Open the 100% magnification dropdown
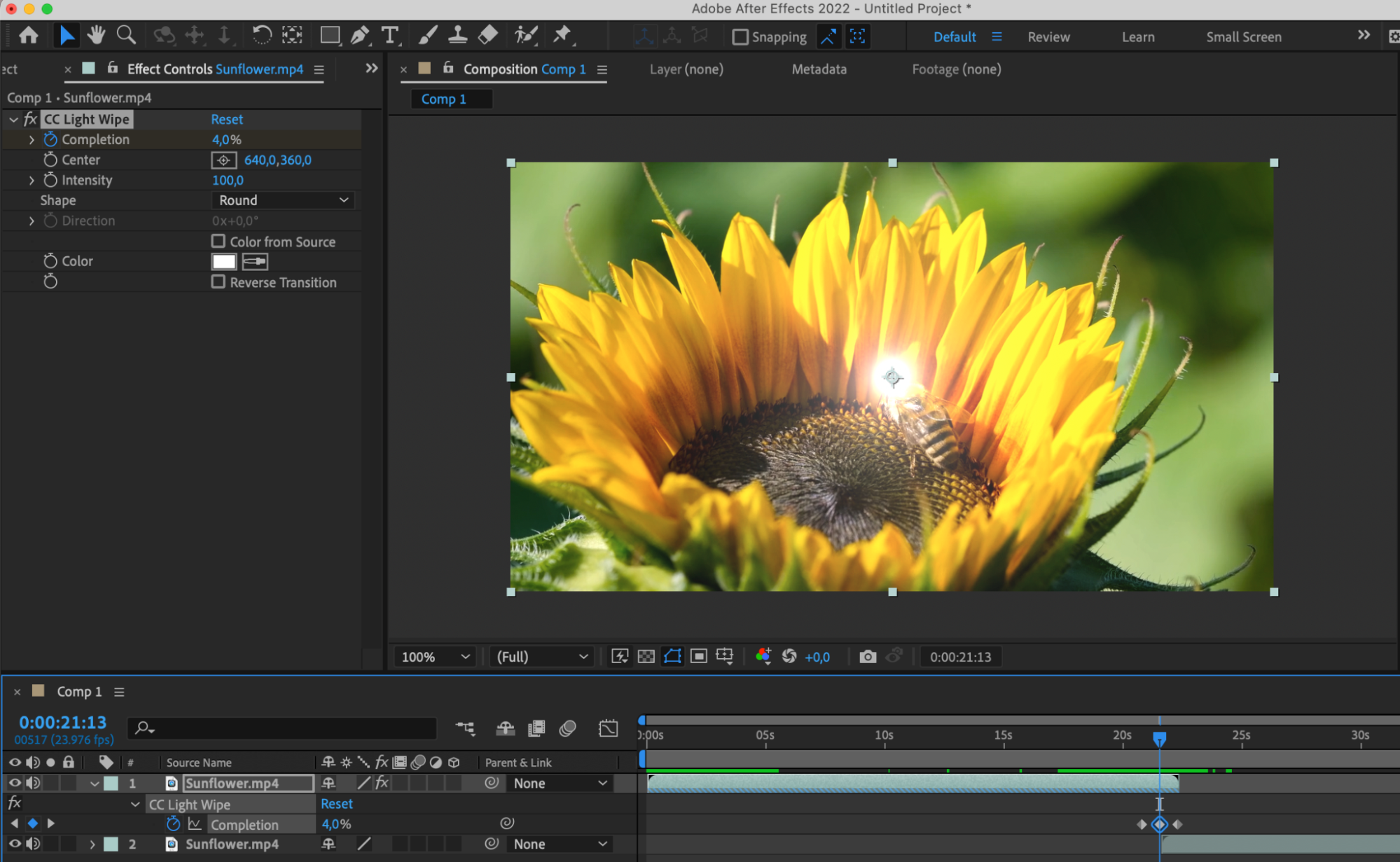 pos(434,657)
